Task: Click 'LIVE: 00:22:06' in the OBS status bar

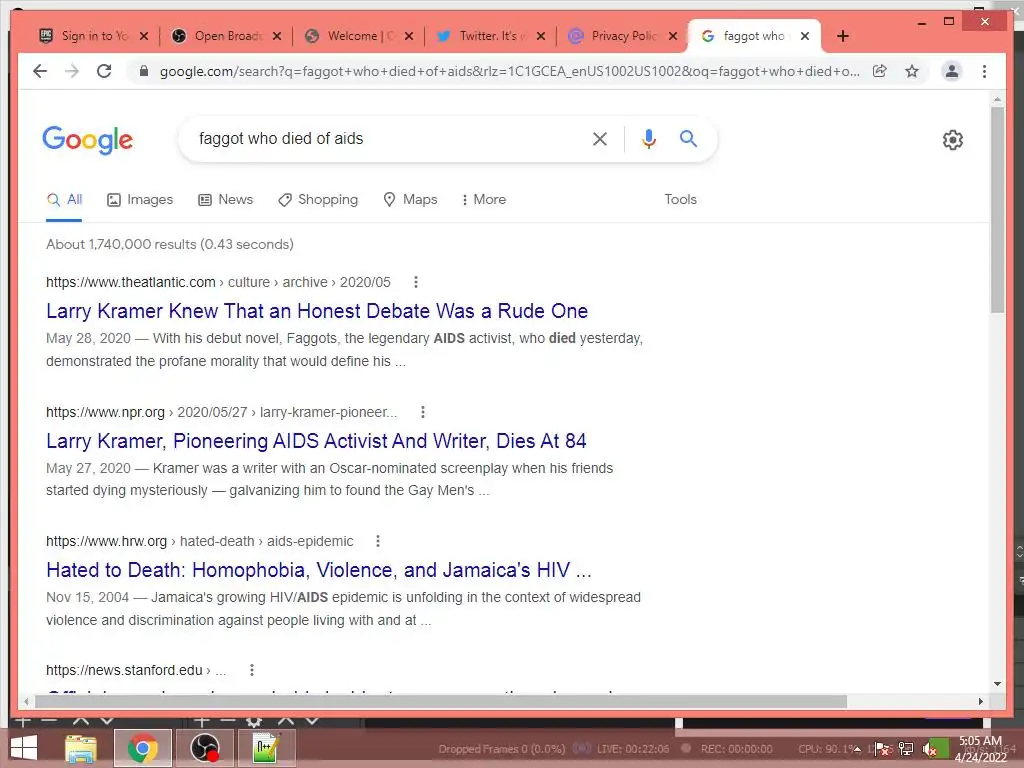Action: click(633, 749)
